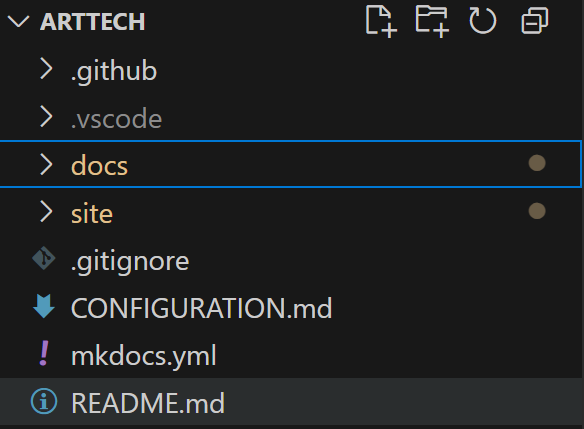Click the New File icon

[381, 22]
